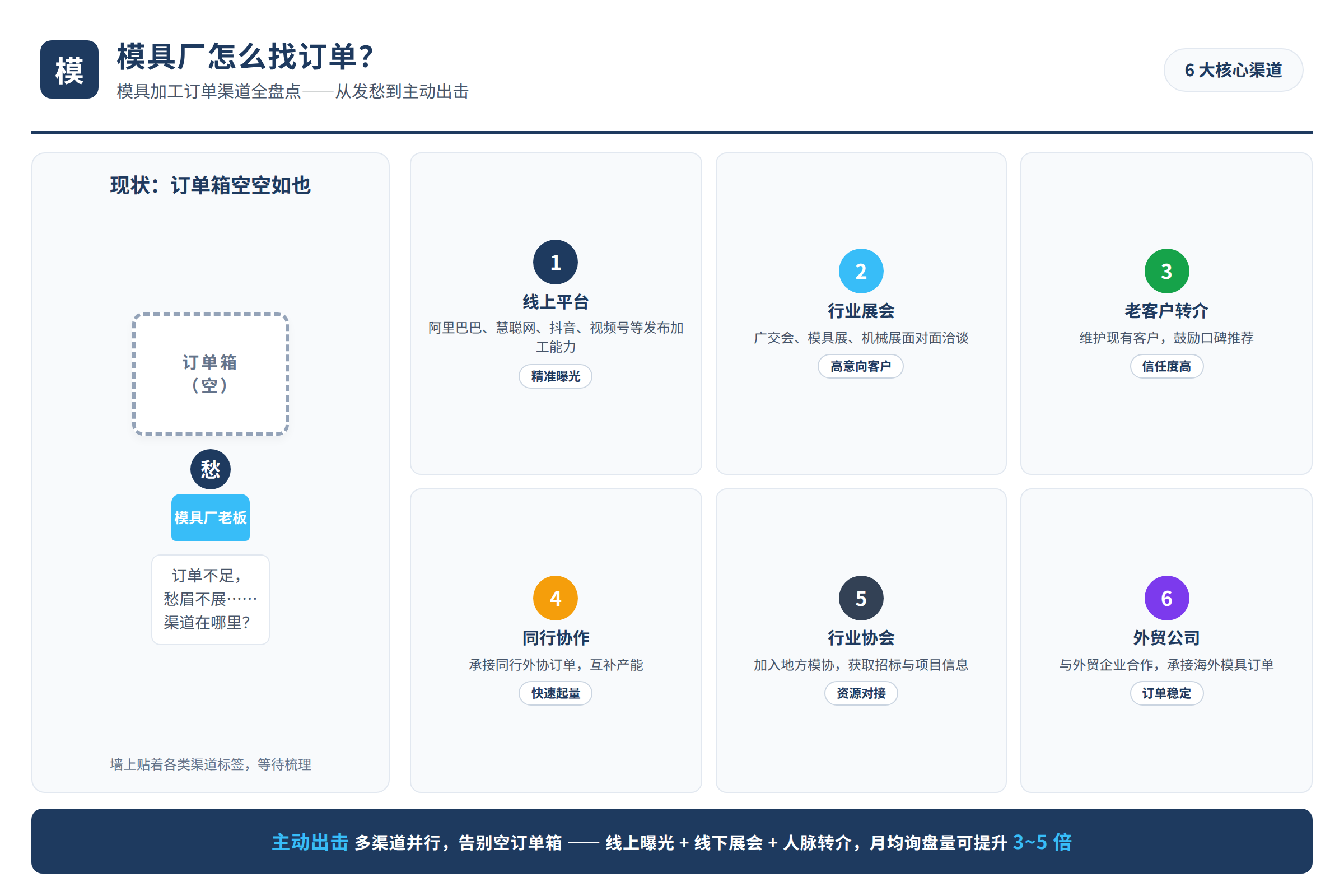Click the text 与外贸企业合作，承接海外模具订单
The height and width of the screenshot is (896, 1344).
tap(1166, 665)
